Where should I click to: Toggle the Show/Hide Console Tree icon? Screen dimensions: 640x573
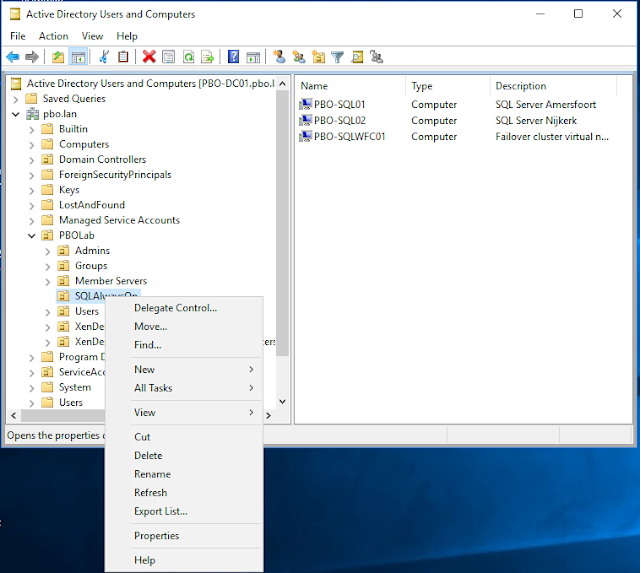coord(78,57)
